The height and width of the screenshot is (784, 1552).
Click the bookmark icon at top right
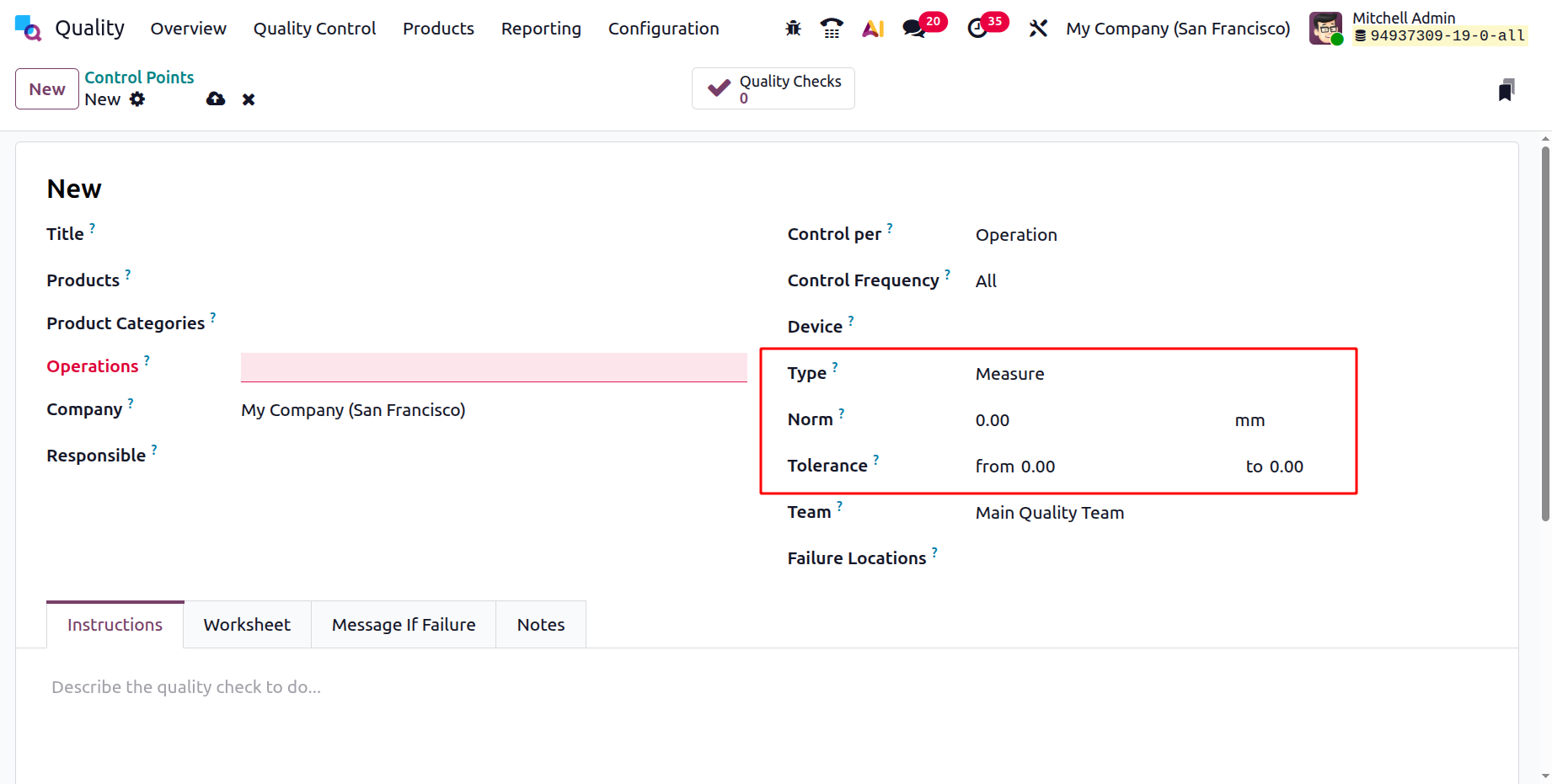[1507, 90]
